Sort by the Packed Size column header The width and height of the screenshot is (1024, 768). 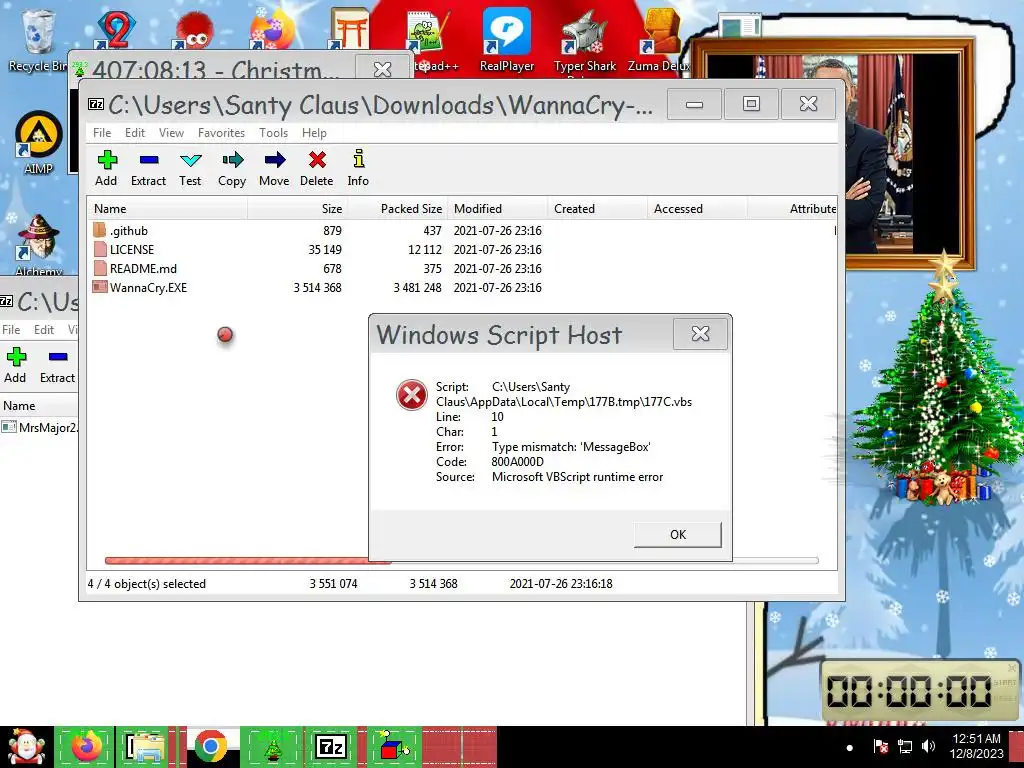(397, 208)
